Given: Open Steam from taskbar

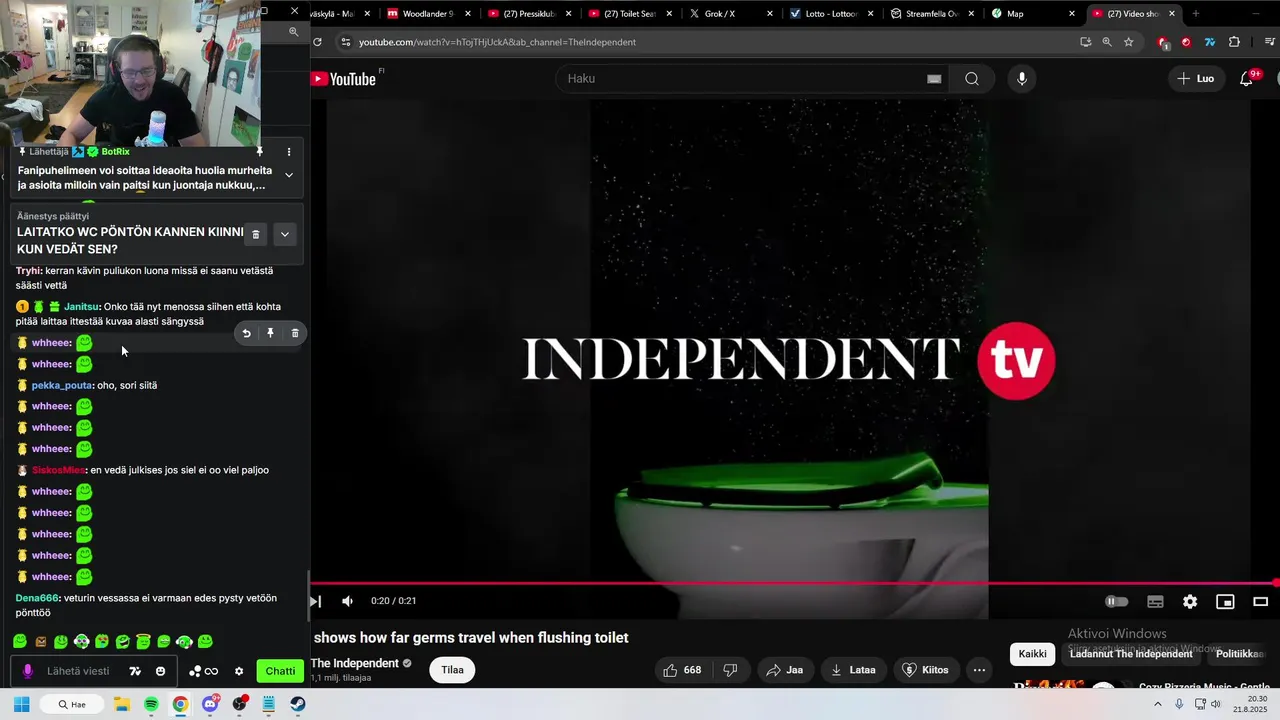Looking at the screenshot, I should (x=298, y=704).
